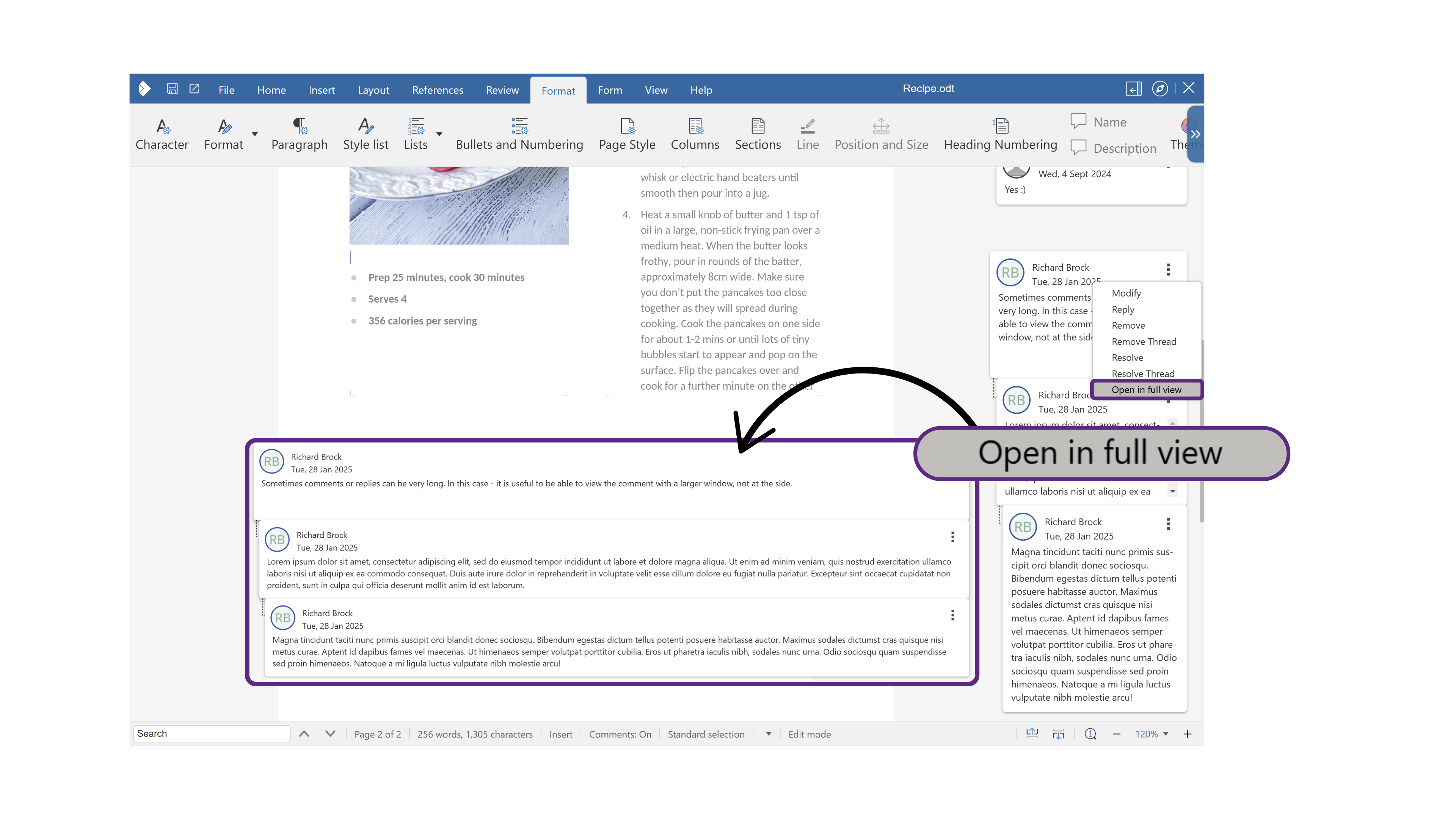Click the sidebar toggle icon in title bar
Viewport: 1456px width, 819px height.
tap(1133, 89)
